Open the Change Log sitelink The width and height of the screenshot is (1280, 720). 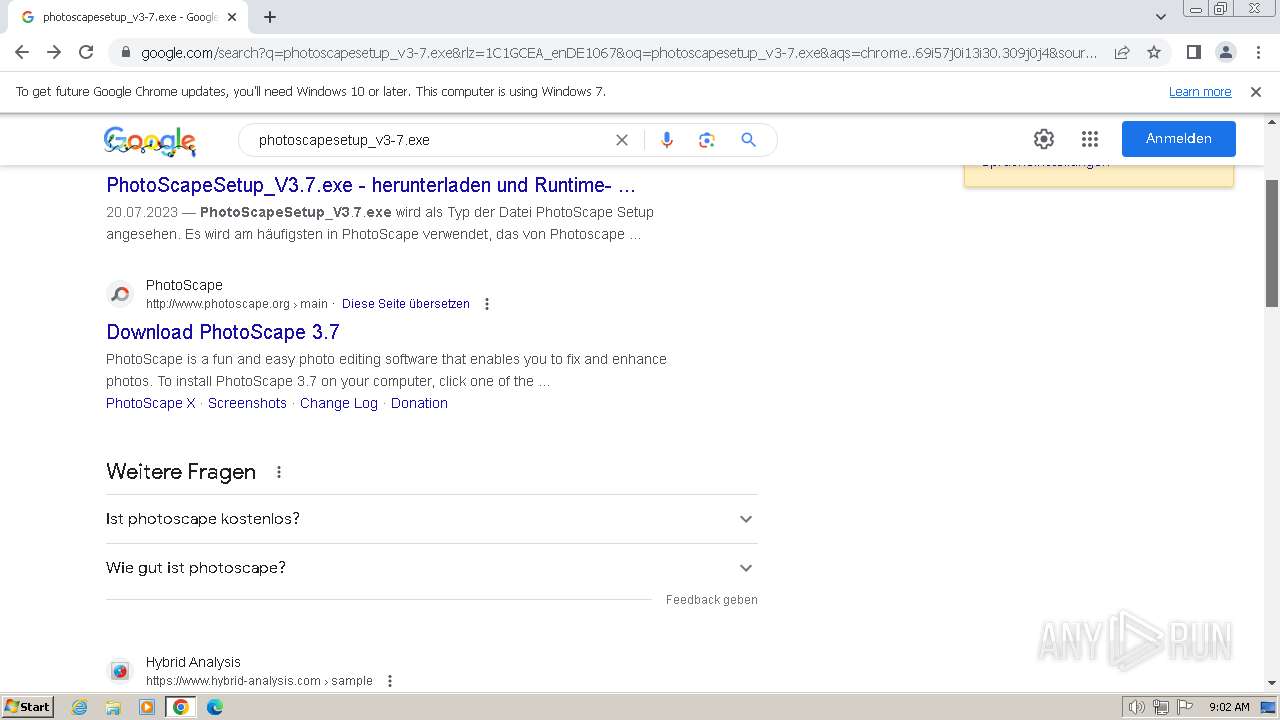(x=339, y=403)
